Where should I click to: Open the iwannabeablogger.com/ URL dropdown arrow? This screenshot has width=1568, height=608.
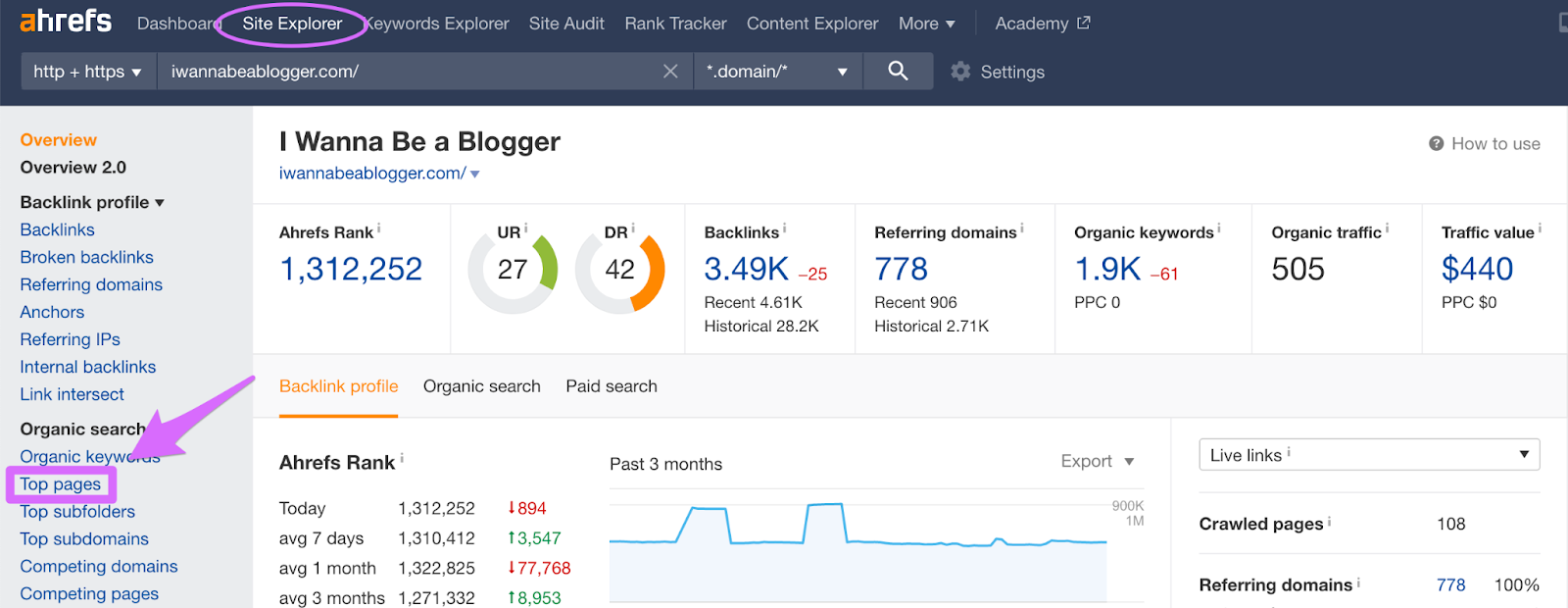(475, 175)
